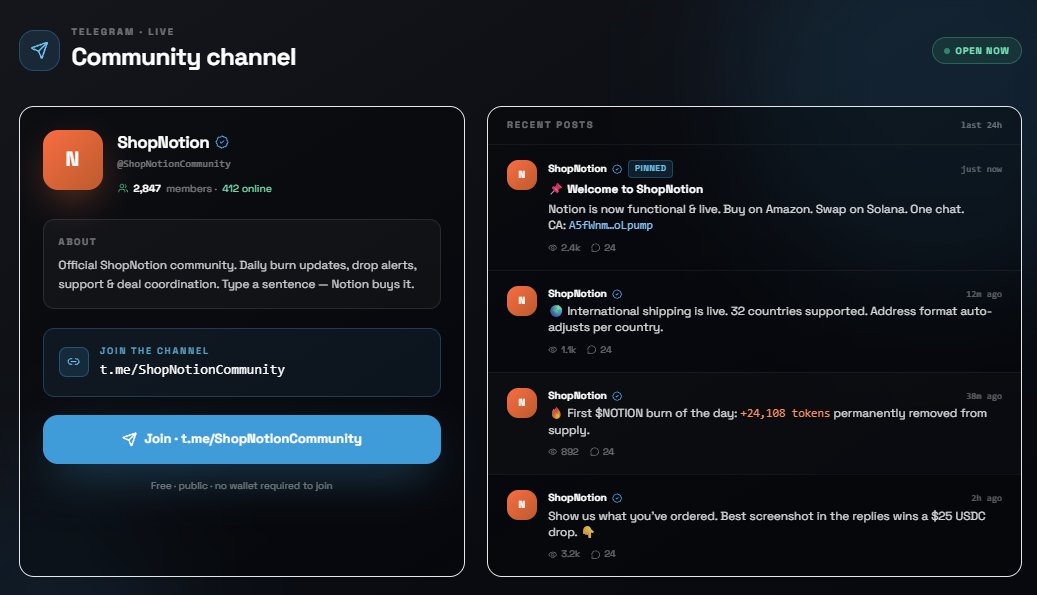1037x595 pixels.
Task: Click the Community channel heading
Action: click(x=184, y=58)
